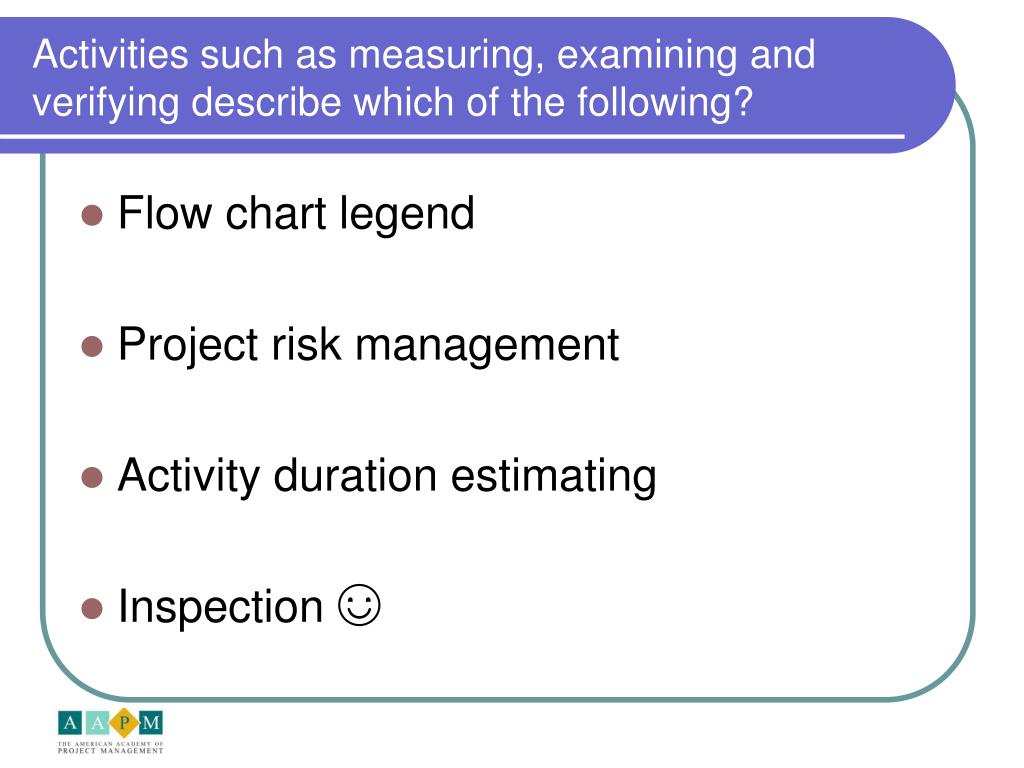Image resolution: width=1024 pixels, height=768 pixels.
Task: Click the word verifying in the title
Action: [x=106, y=103]
